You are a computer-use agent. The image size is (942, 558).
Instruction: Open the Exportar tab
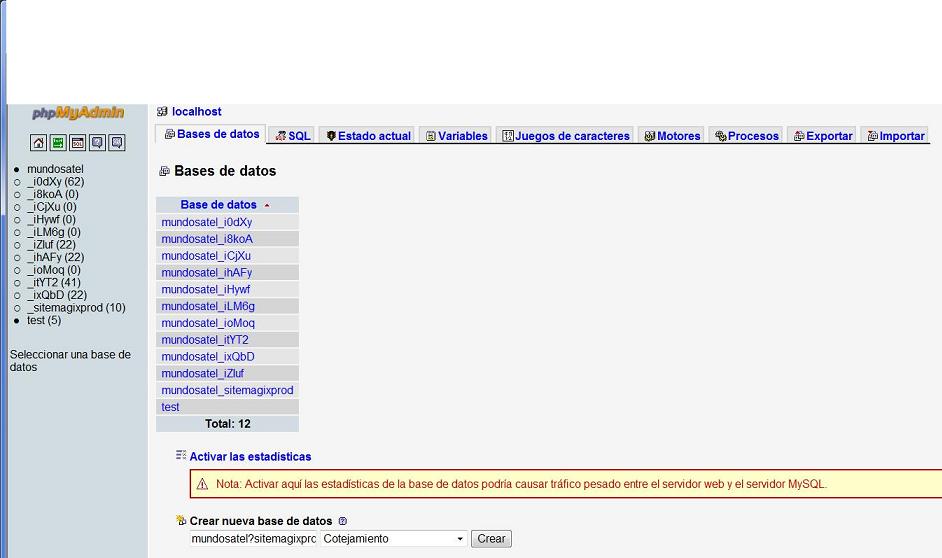tap(823, 136)
